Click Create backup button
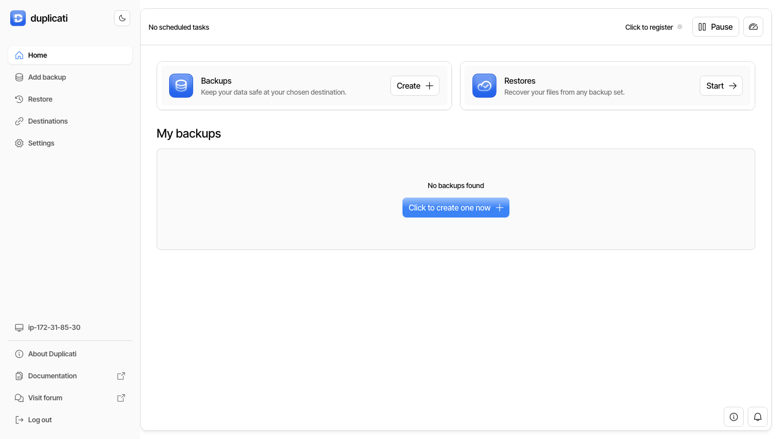Image resolution: width=780 pixels, height=439 pixels. [415, 86]
